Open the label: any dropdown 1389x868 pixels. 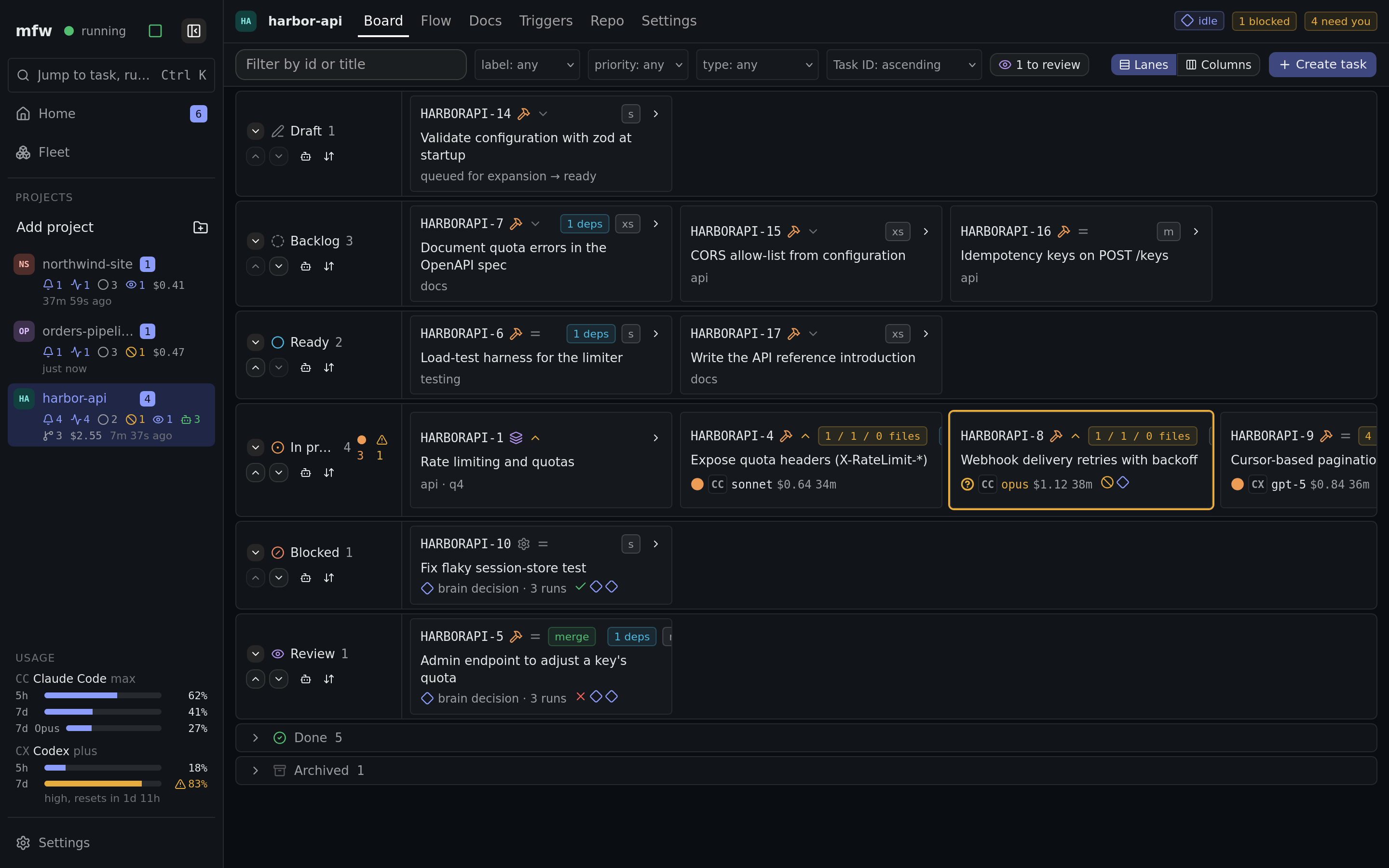pos(527,65)
